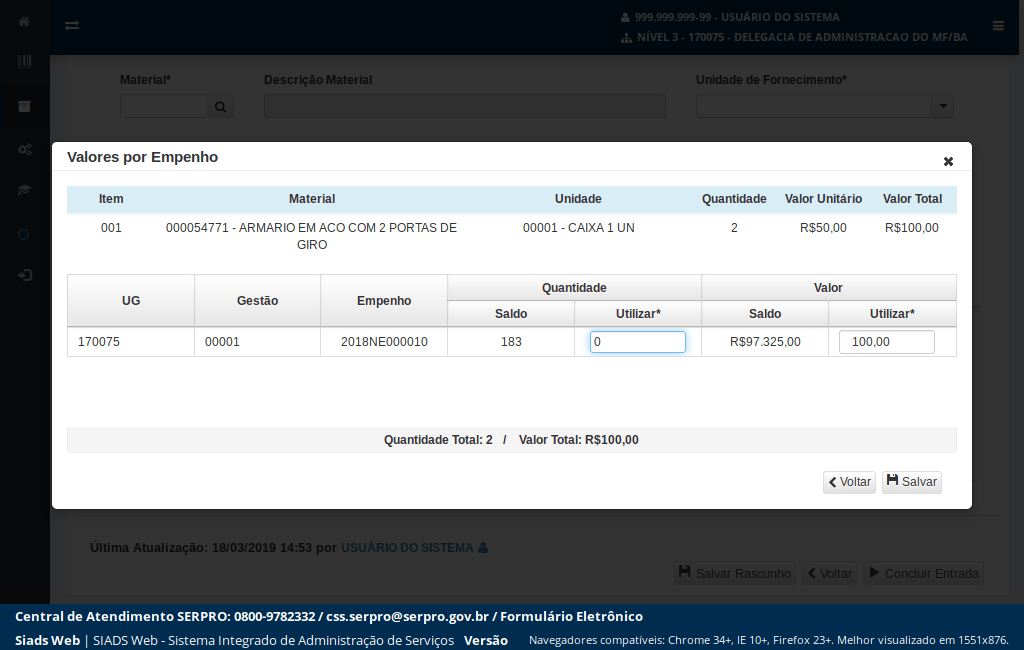This screenshot has width=1024, height=650.
Task: Click the Descrição Material field
Action: pyautogui.click(x=464, y=106)
